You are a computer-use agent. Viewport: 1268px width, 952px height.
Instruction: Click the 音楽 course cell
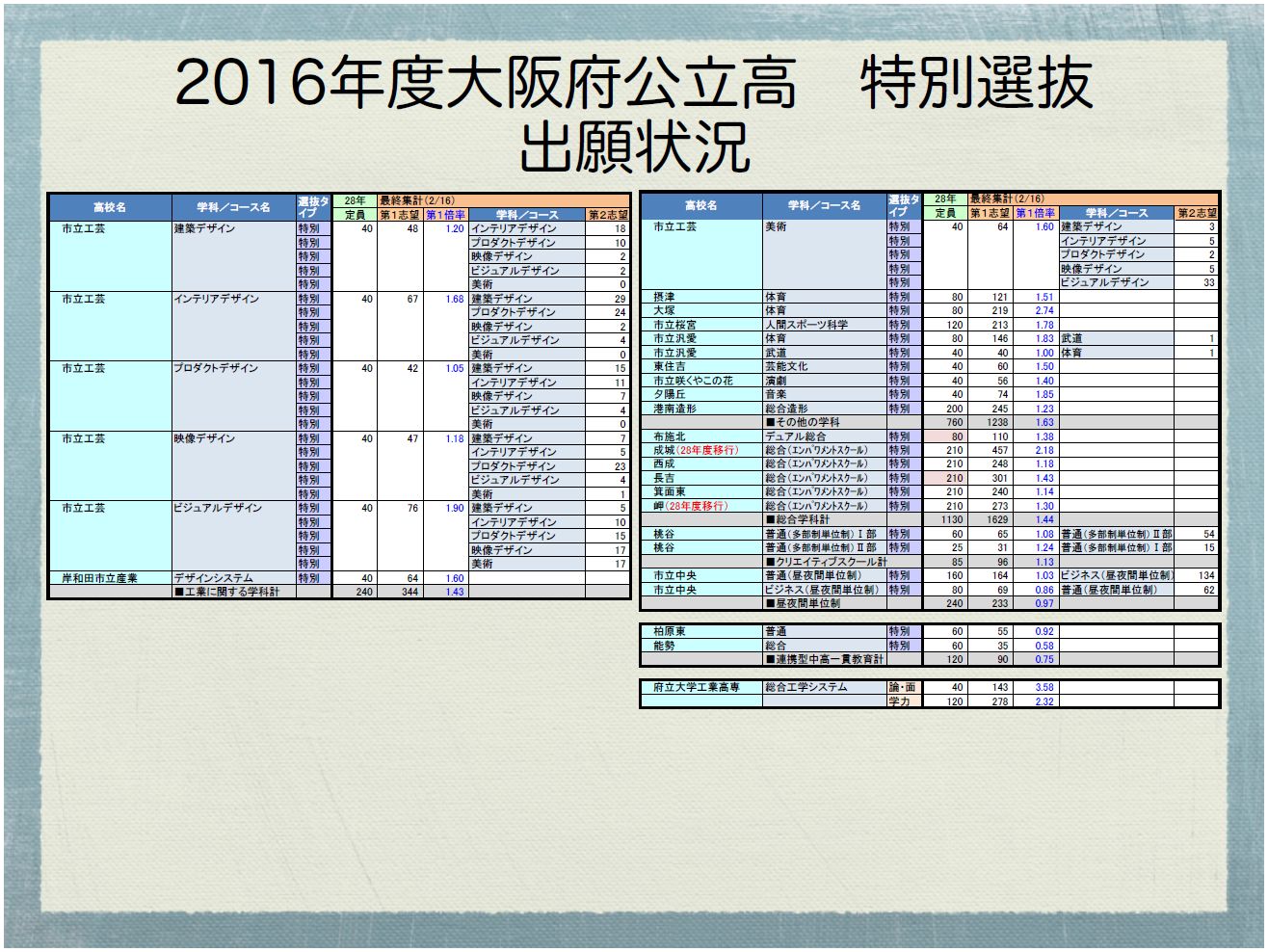825,394
